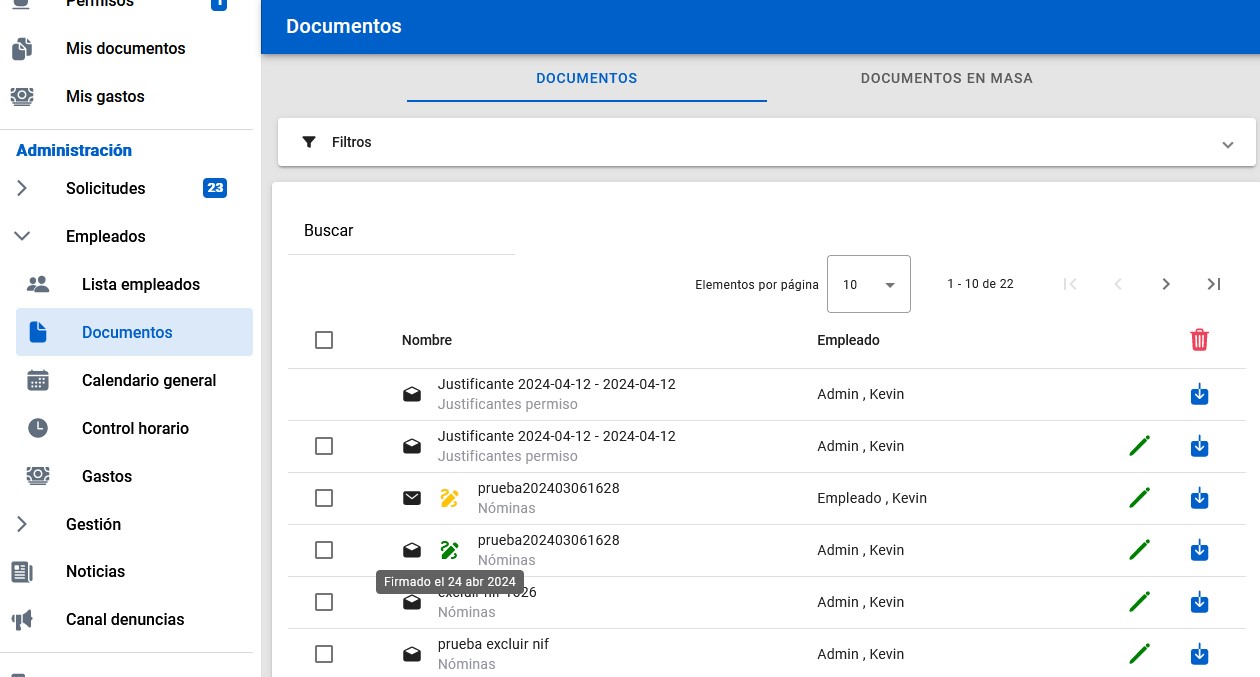Expand Solicitudes in the sidebar
The image size is (1260, 677).
[x=105, y=188]
